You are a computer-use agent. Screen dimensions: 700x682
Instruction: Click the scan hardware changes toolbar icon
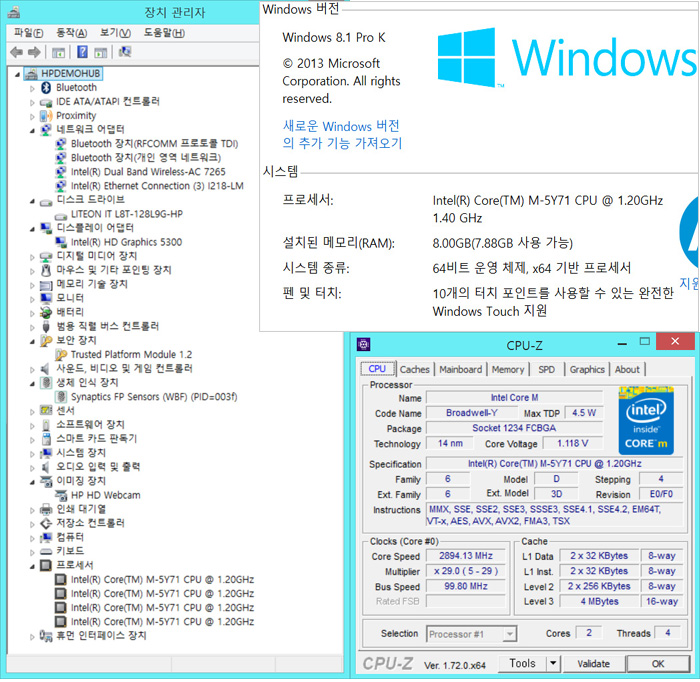point(125,52)
